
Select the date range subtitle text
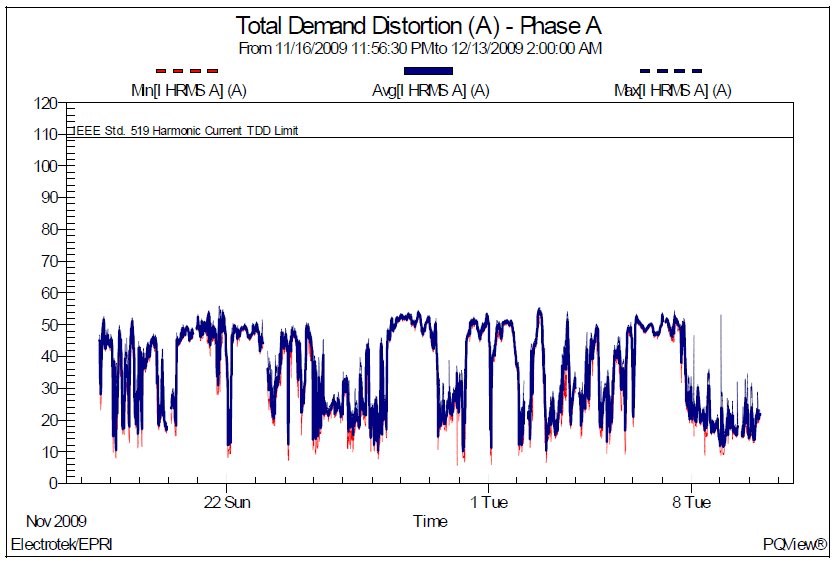(x=420, y=48)
